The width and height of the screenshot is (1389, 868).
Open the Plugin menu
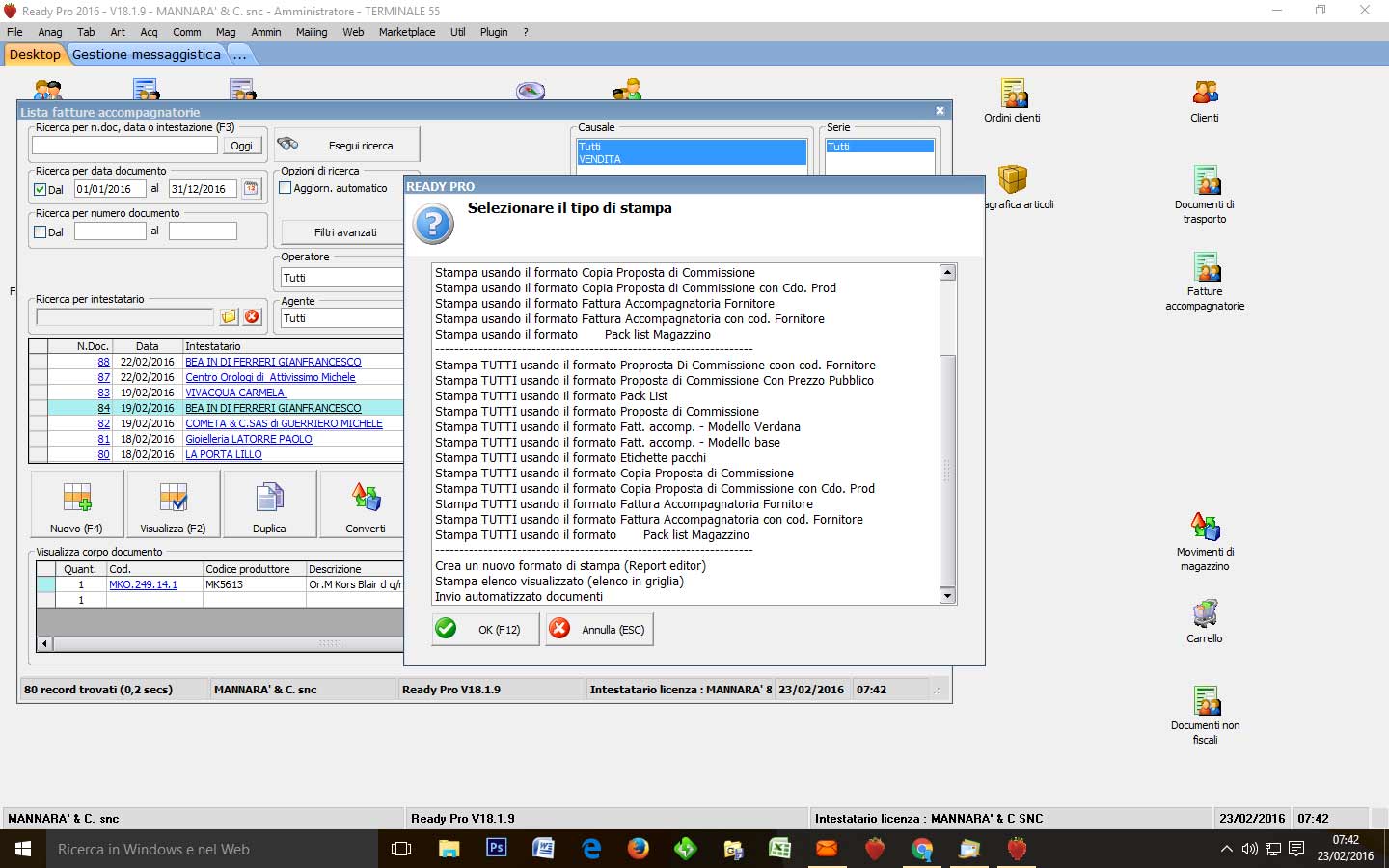point(494,32)
